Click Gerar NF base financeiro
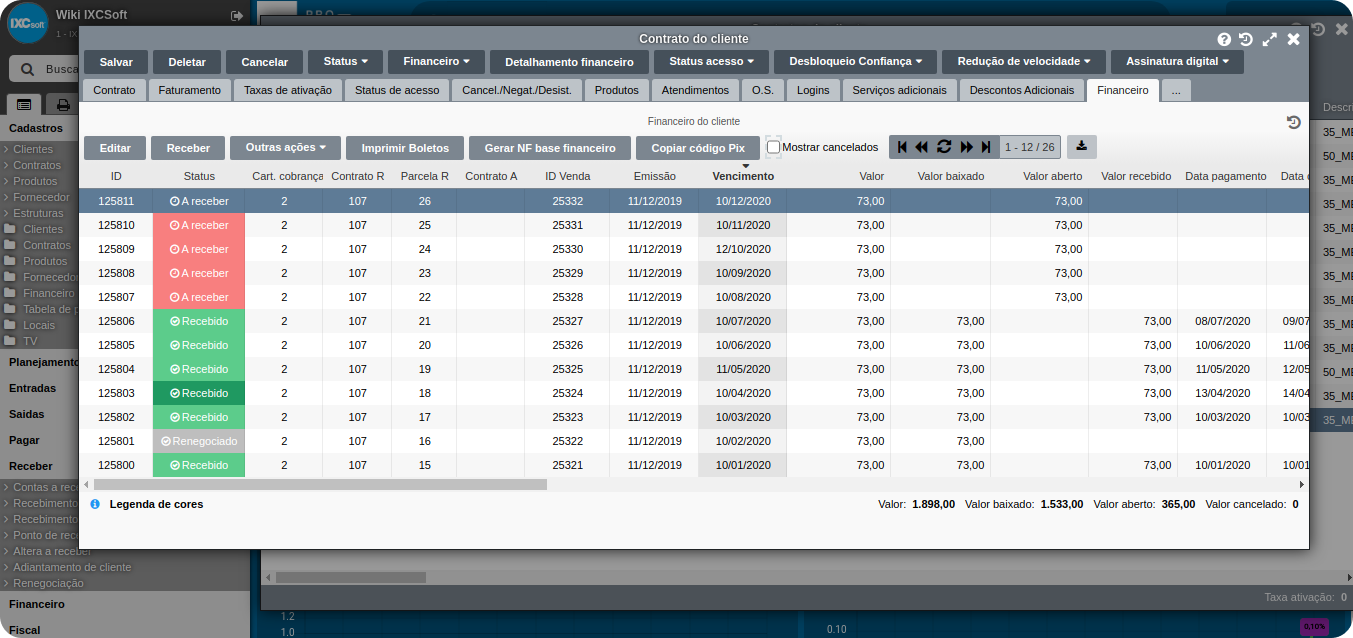 click(550, 148)
